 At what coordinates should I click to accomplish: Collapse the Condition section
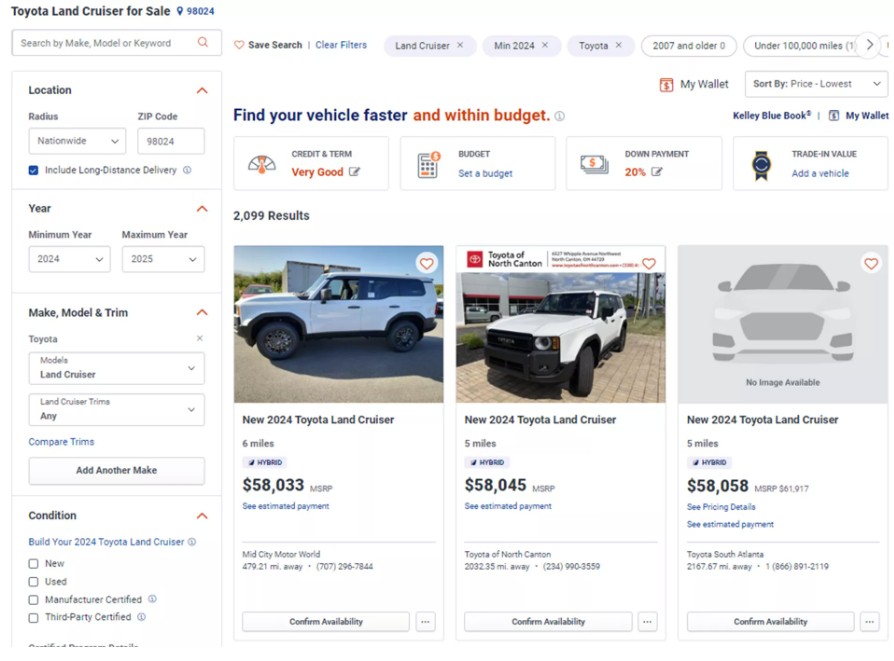tap(201, 515)
